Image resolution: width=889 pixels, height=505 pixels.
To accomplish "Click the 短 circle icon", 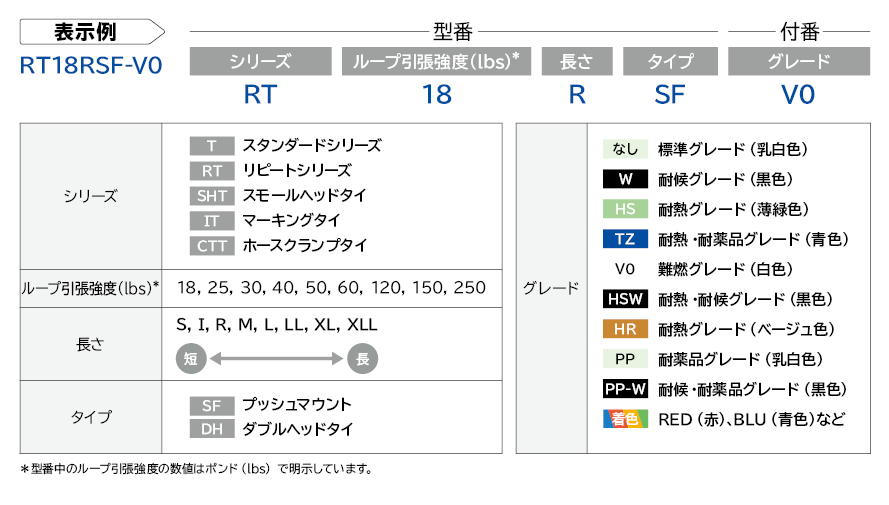I will 190,359.
